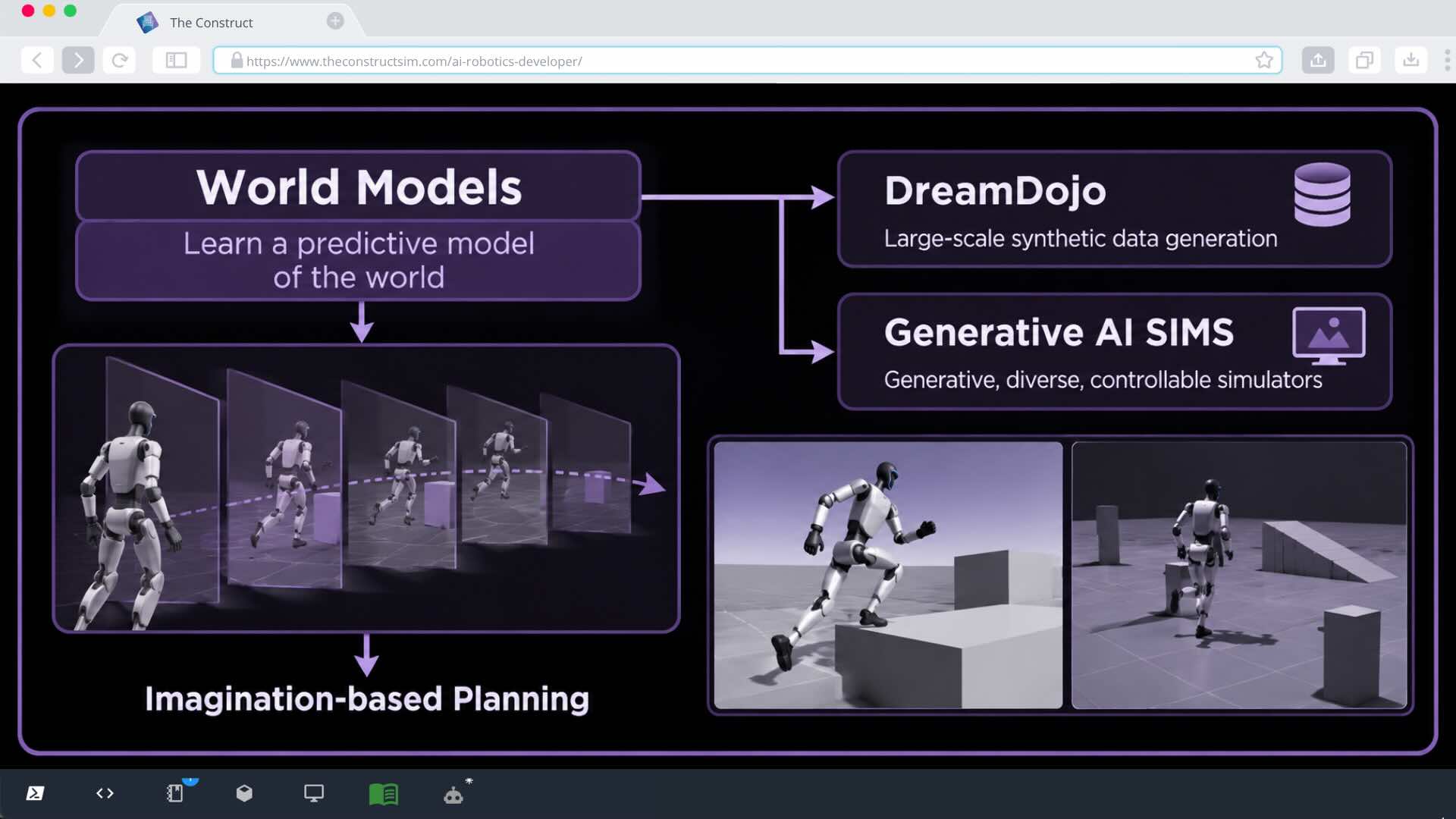This screenshot has width=1456, height=819.
Task: Select The Construct browser tab
Action: 231,22
